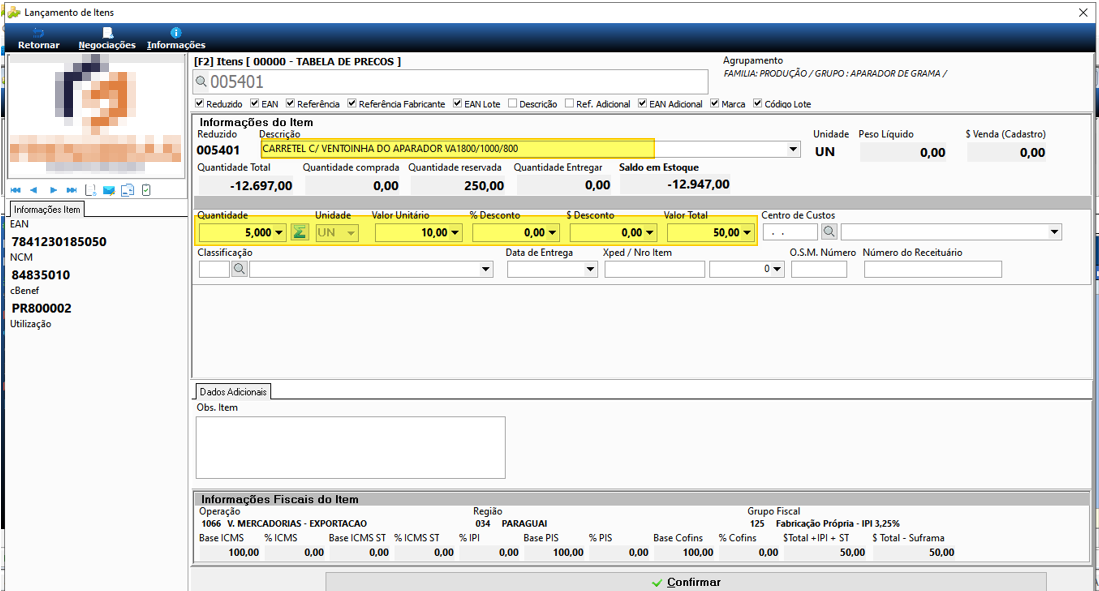Expand the Descrição item dropdown
This screenshot has width=1099, height=591.
coord(793,149)
